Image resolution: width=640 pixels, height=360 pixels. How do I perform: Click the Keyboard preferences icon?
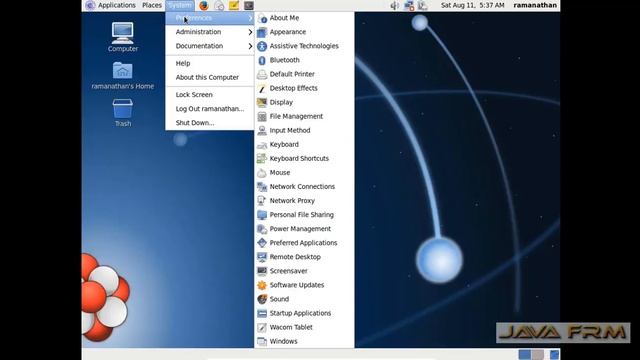[262, 144]
